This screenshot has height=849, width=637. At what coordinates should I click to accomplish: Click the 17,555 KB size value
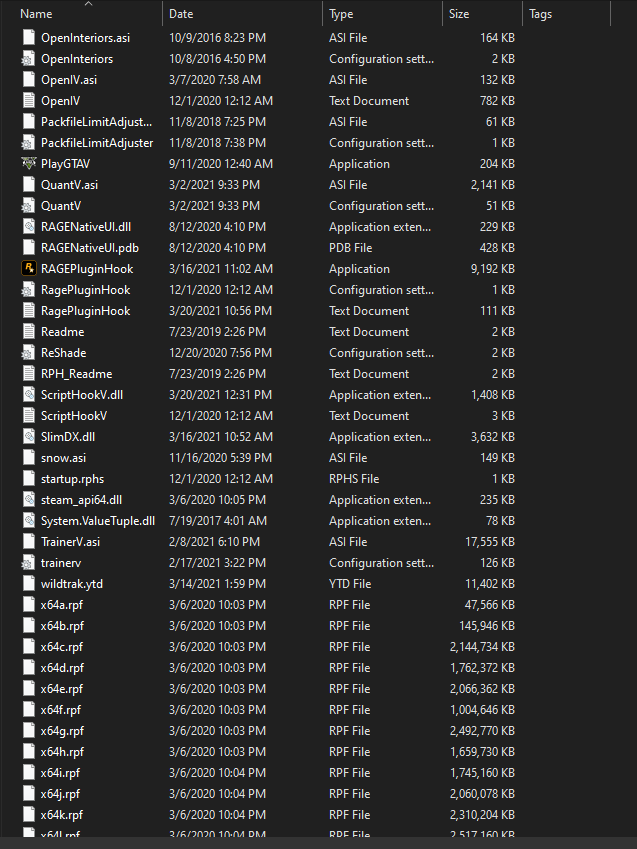point(490,542)
